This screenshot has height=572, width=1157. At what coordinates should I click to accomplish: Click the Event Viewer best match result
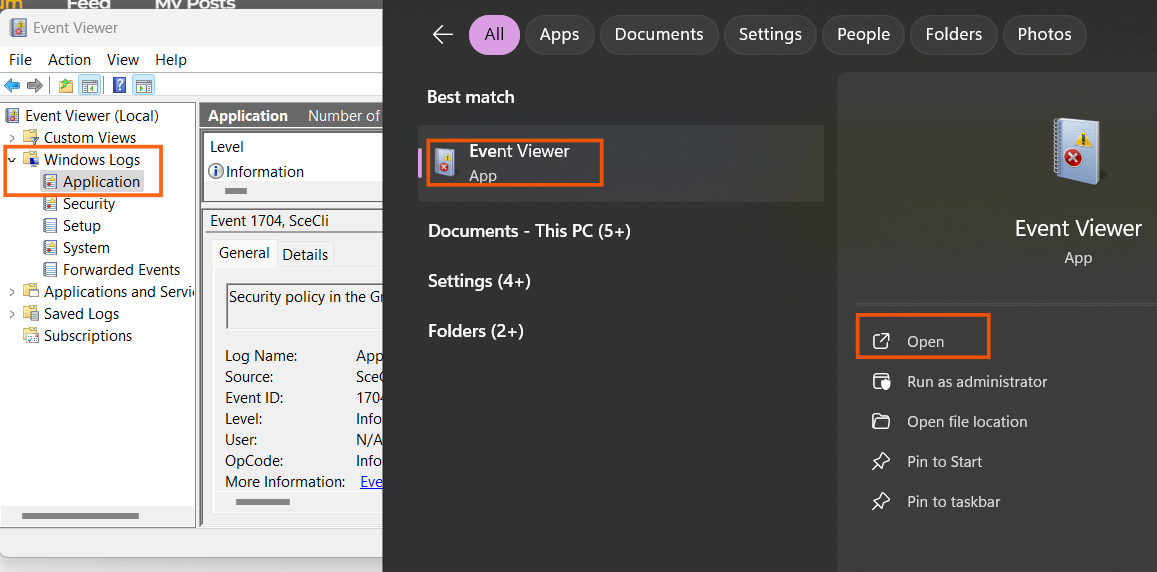coord(621,163)
